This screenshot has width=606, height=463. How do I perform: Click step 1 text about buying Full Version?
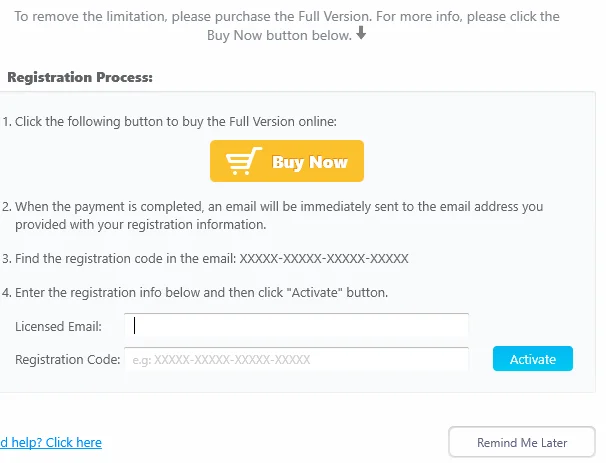point(170,122)
